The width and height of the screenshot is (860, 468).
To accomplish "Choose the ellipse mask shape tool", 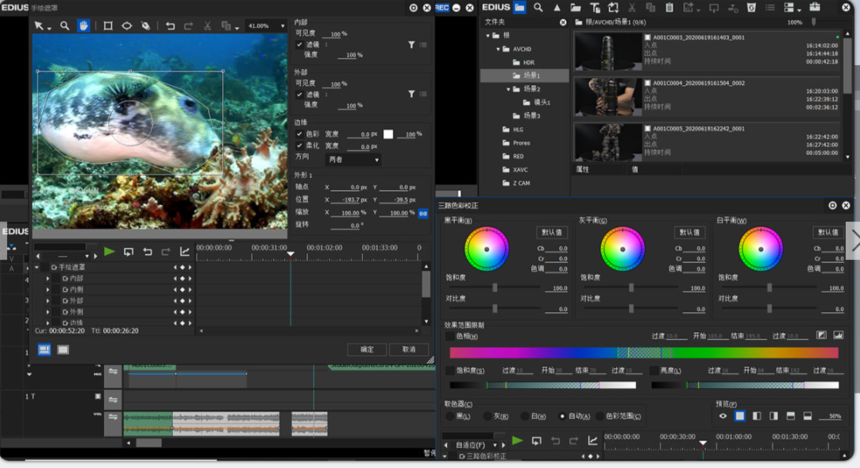I will pyautogui.click(x=127, y=26).
